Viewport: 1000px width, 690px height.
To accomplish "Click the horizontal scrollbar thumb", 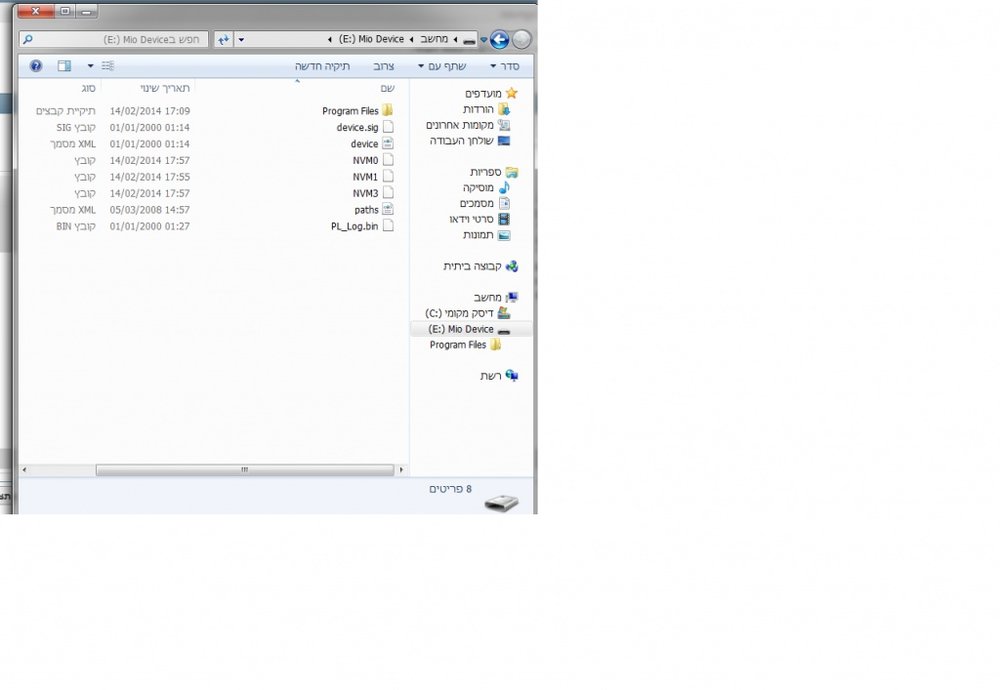I will point(245,470).
